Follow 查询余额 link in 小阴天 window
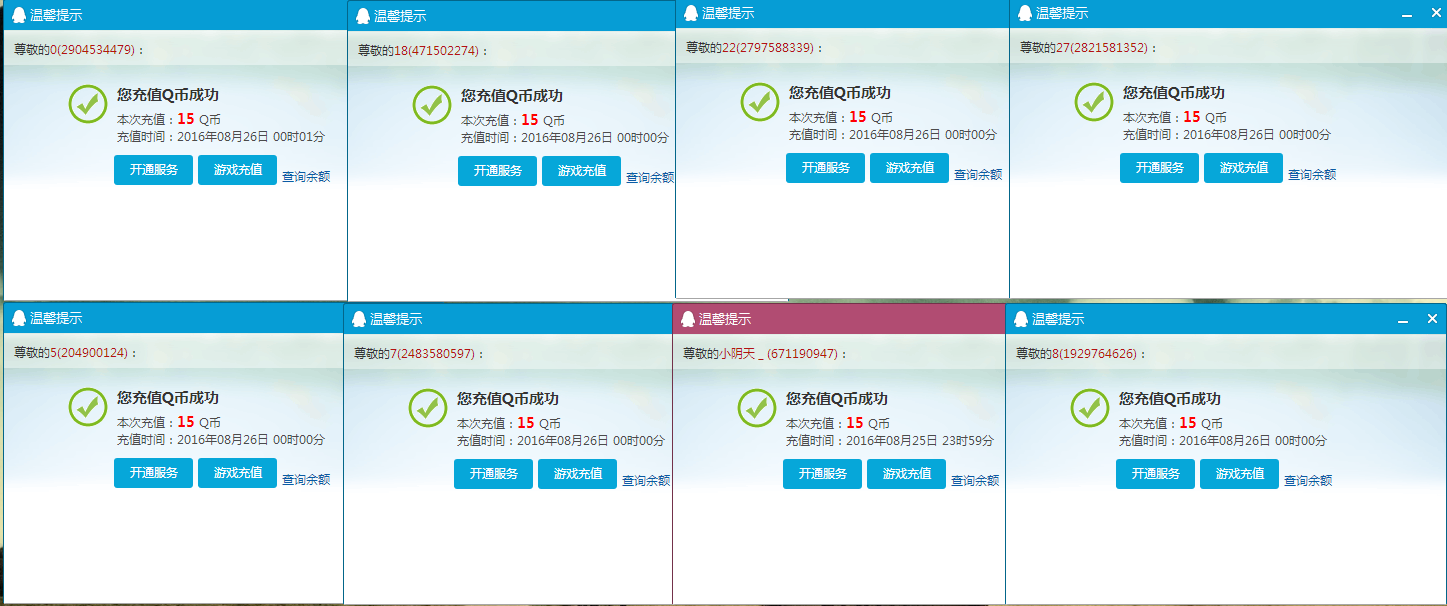Viewport: 1447px width, 606px height. click(975, 481)
